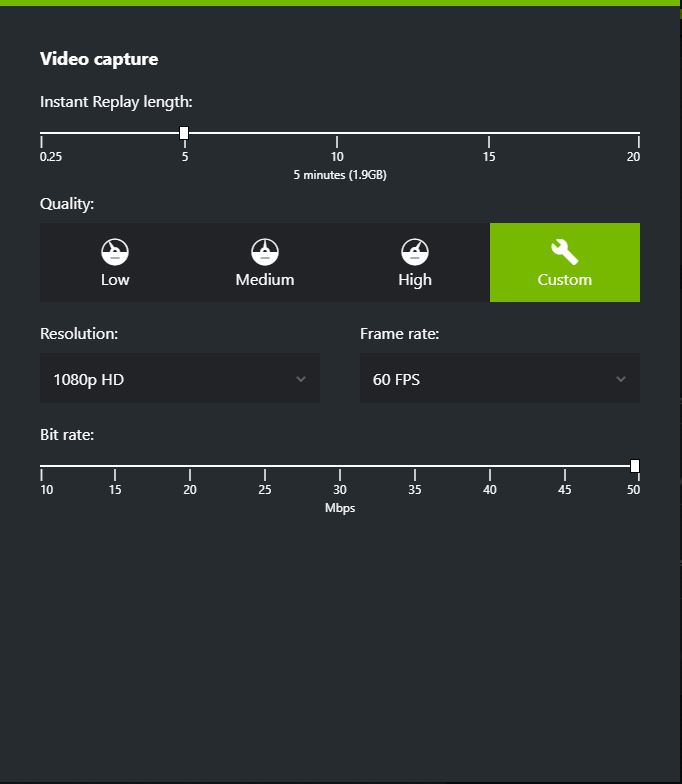Click the Instant Replay length slider handle
Screen dimensions: 682x784
[184, 133]
